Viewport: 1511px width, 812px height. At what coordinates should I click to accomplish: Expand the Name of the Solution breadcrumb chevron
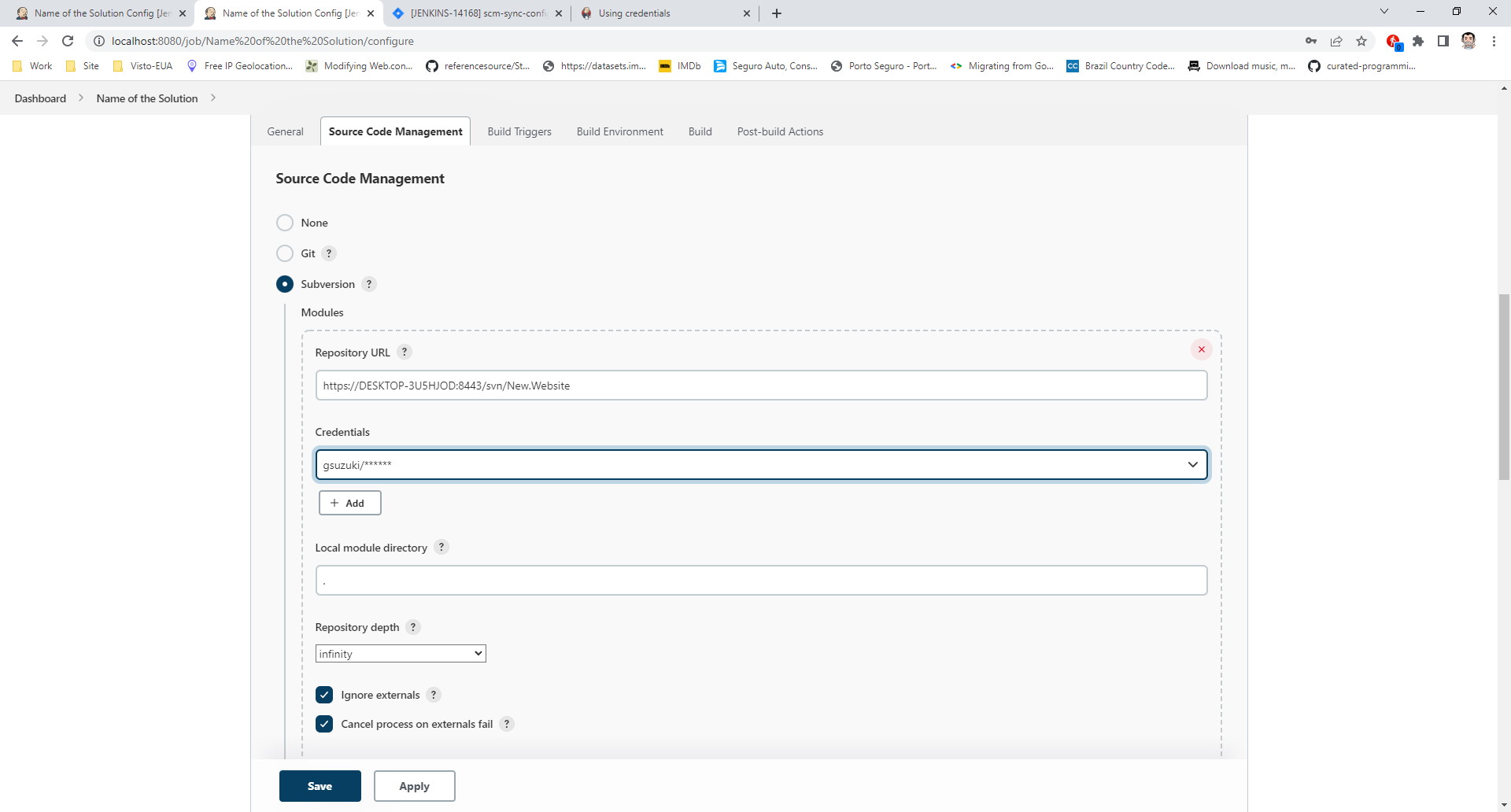click(x=213, y=98)
